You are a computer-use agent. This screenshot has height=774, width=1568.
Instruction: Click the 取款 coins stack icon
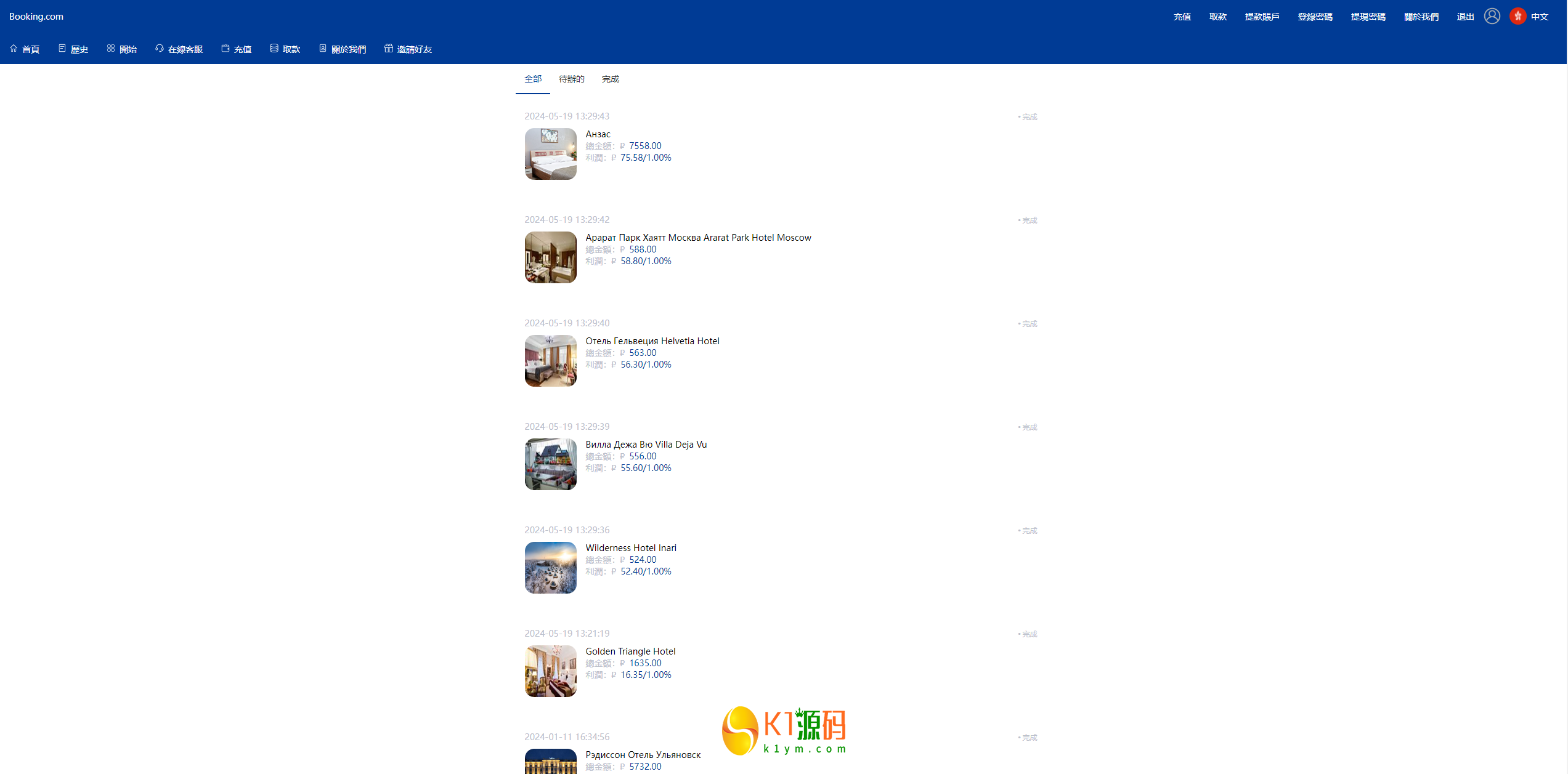(274, 49)
